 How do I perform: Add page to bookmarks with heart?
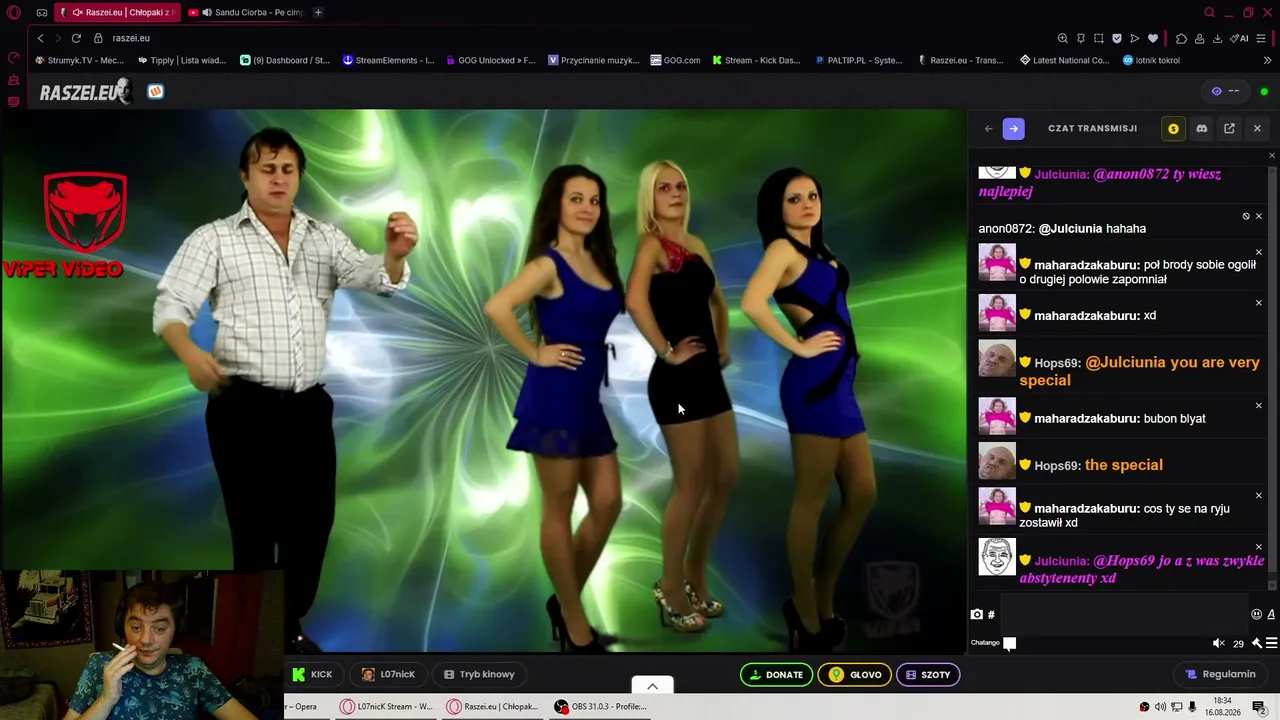coord(1152,38)
